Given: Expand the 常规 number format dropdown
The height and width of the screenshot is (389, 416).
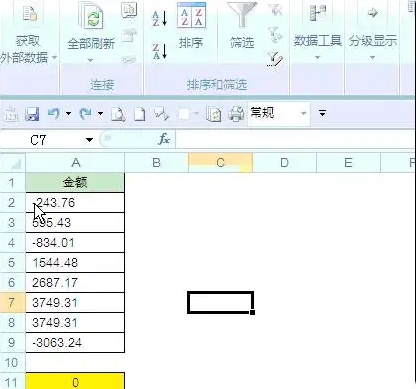Looking at the screenshot, I should tap(303, 114).
